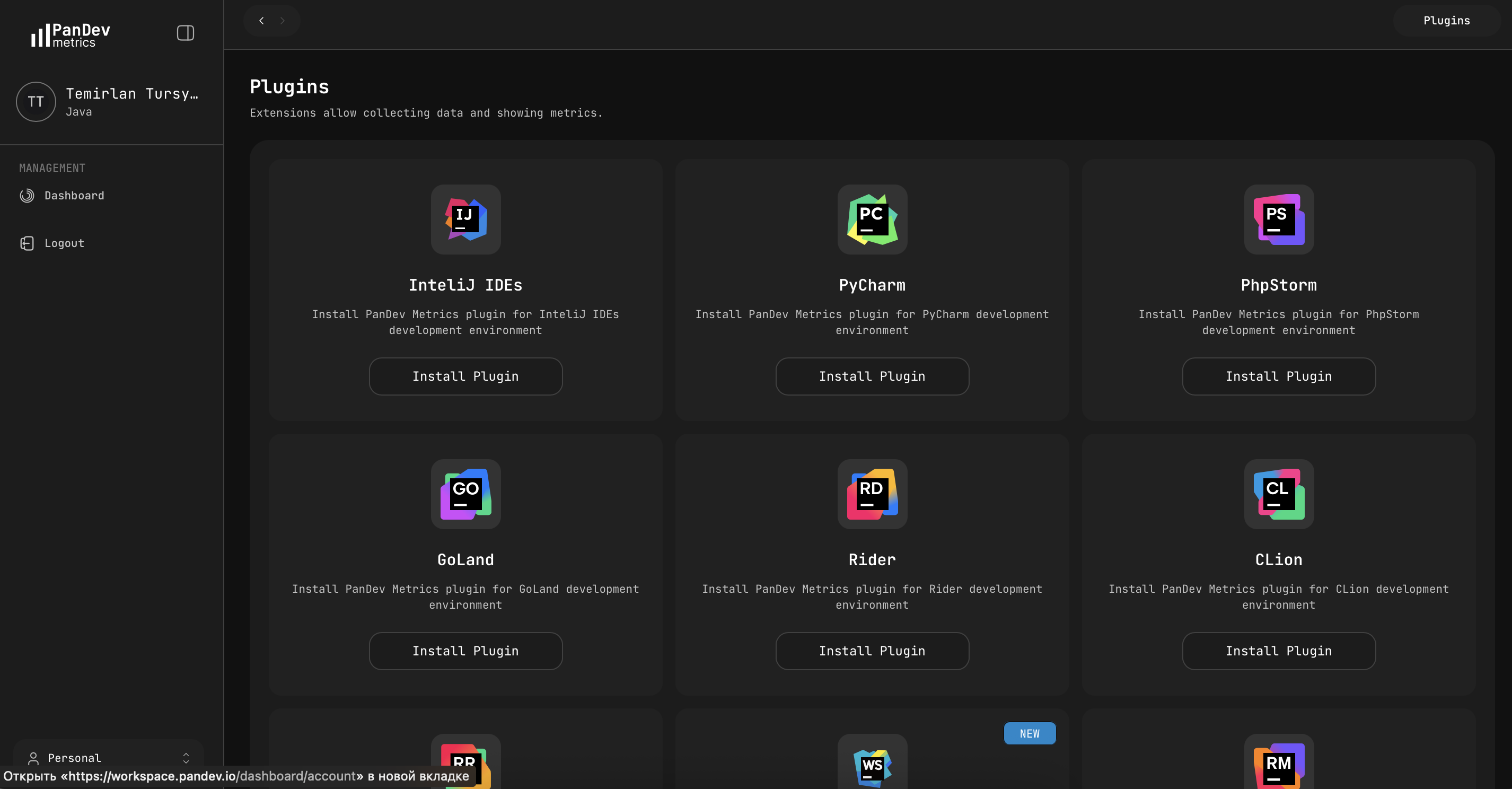Viewport: 1512px width, 789px height.
Task: Click the back navigation arrow
Action: coord(261,20)
